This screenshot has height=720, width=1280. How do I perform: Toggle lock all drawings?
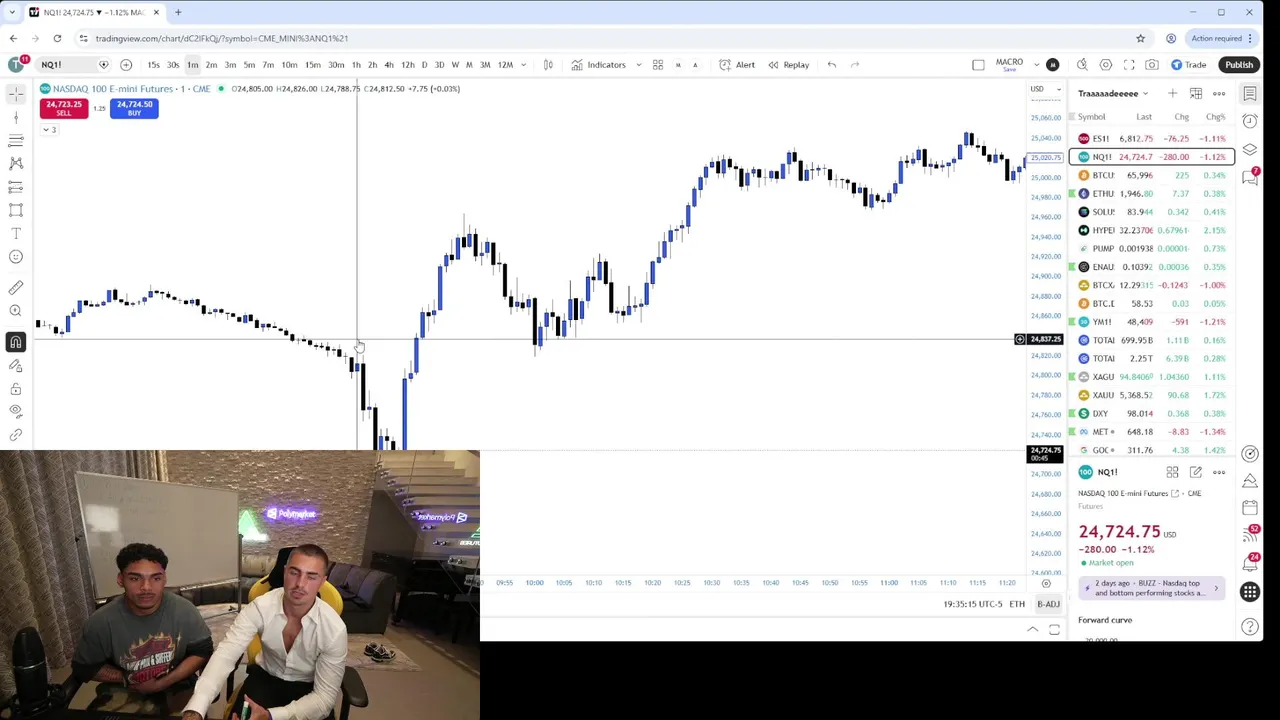tap(16, 389)
